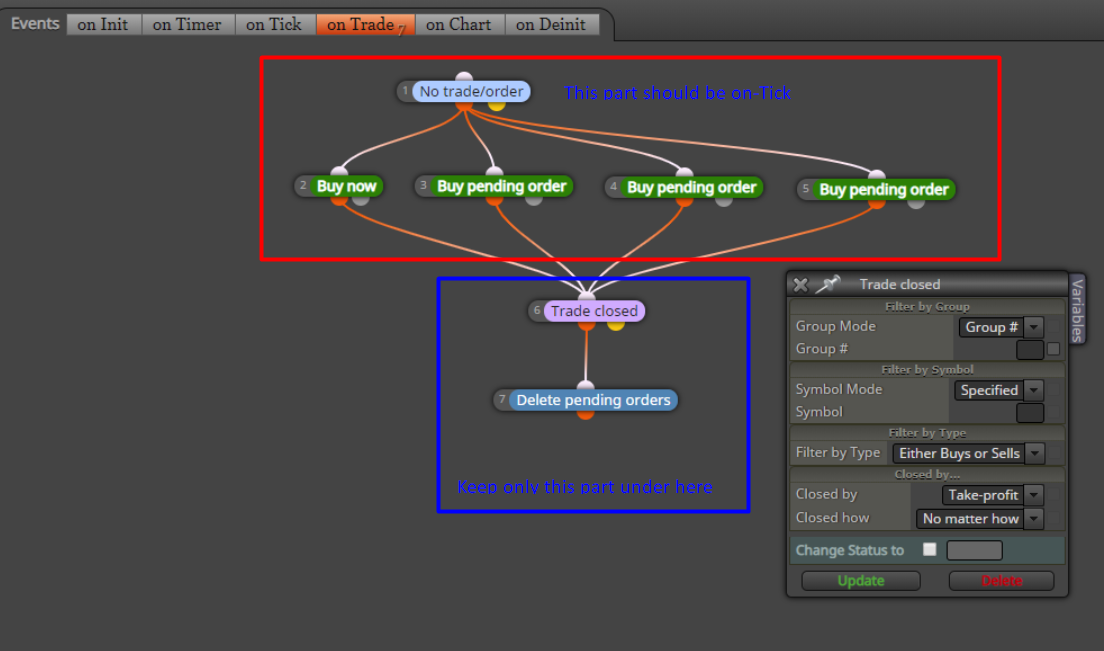Select the Buy now block

point(346,187)
